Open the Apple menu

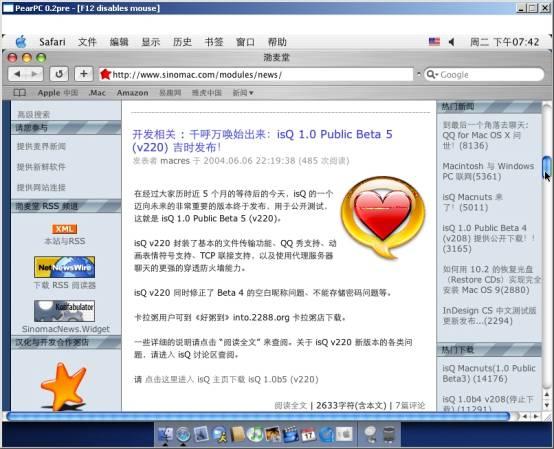pos(21,42)
